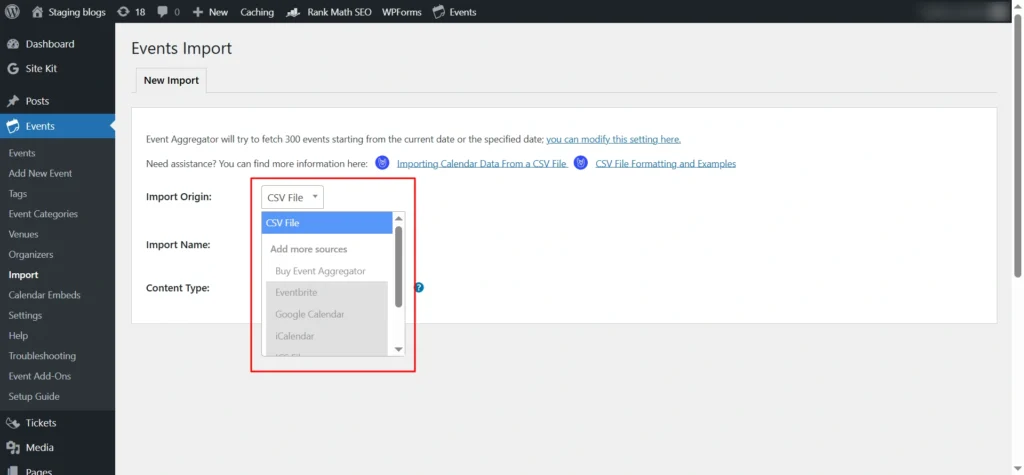Viewport: 1024px width, 475px height.
Task: Click the Site Kit G icon
Action: coord(12,69)
